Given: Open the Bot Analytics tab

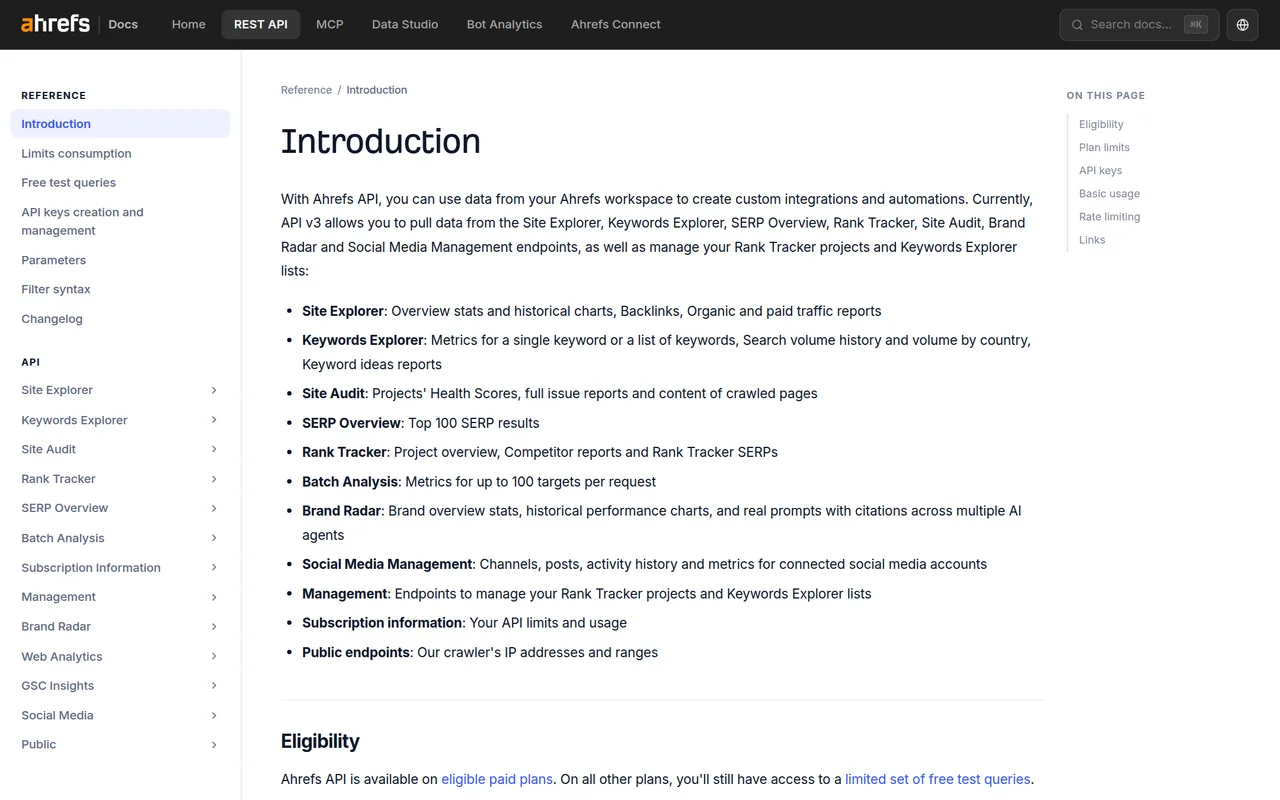Looking at the screenshot, I should (x=504, y=24).
